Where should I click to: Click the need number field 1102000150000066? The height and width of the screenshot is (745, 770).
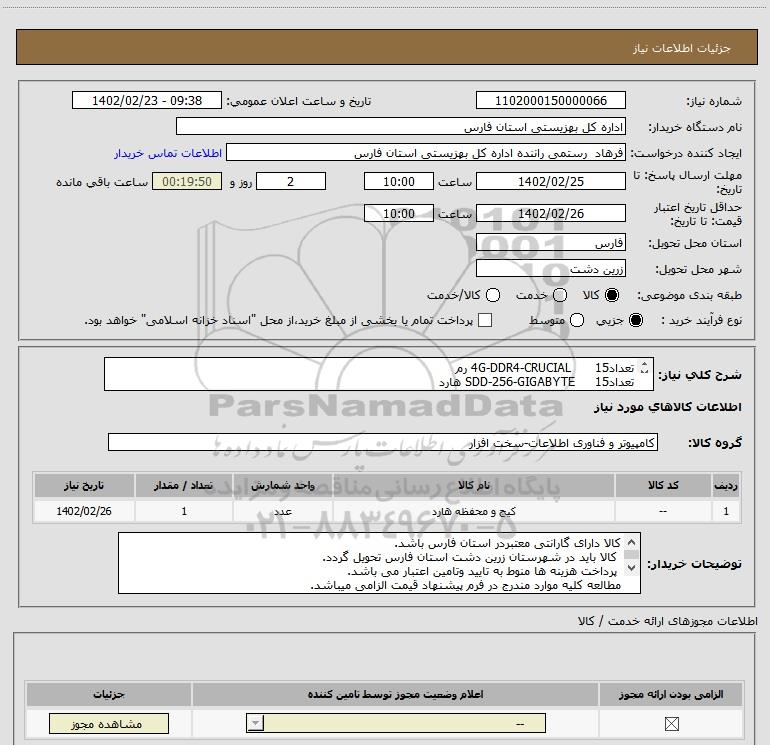tap(550, 100)
